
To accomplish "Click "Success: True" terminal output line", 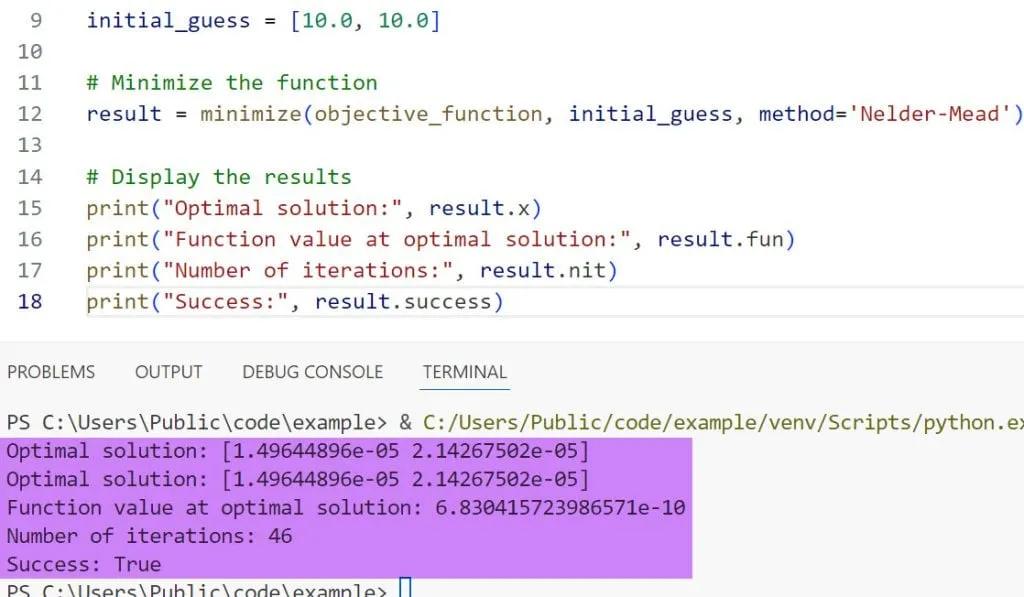I will point(84,564).
